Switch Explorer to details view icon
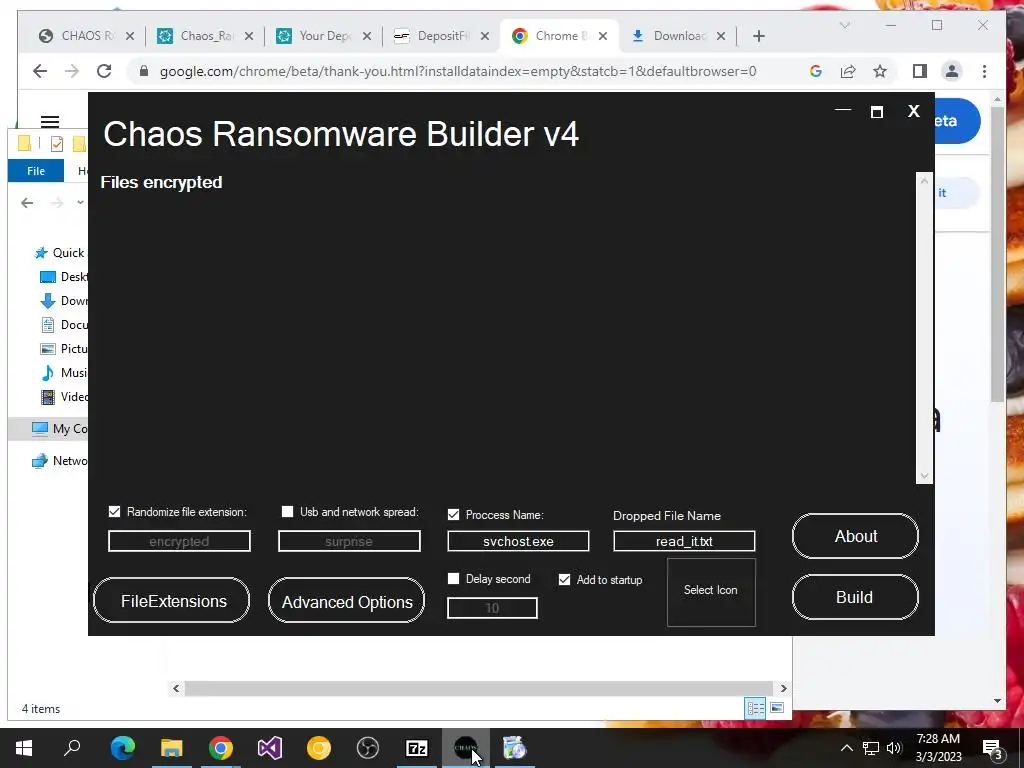 (756, 709)
